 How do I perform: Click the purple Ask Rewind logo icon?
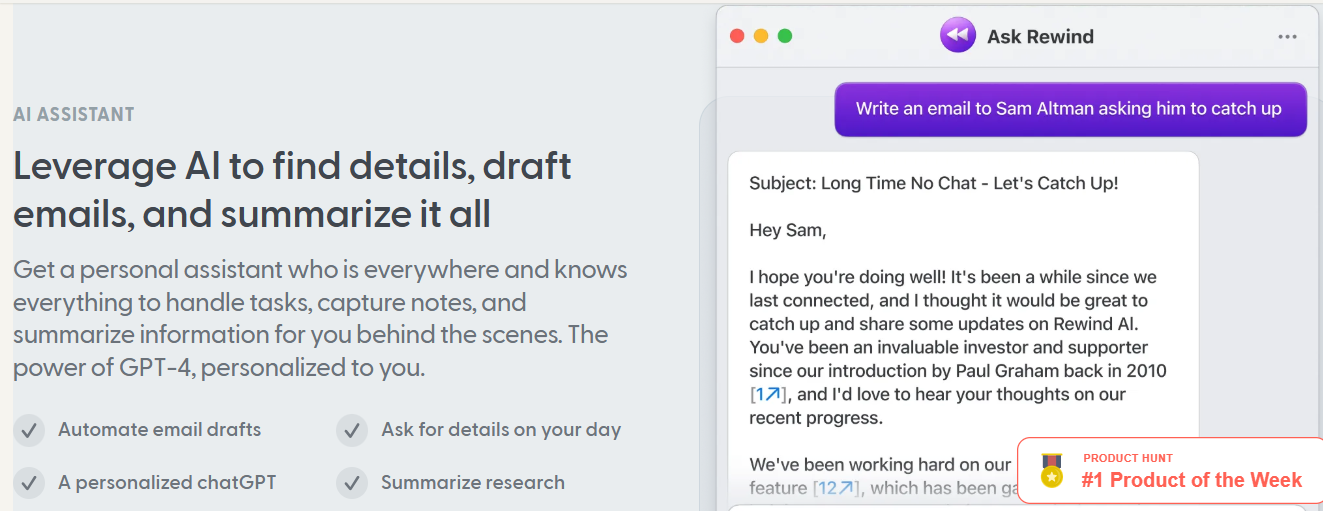click(957, 36)
